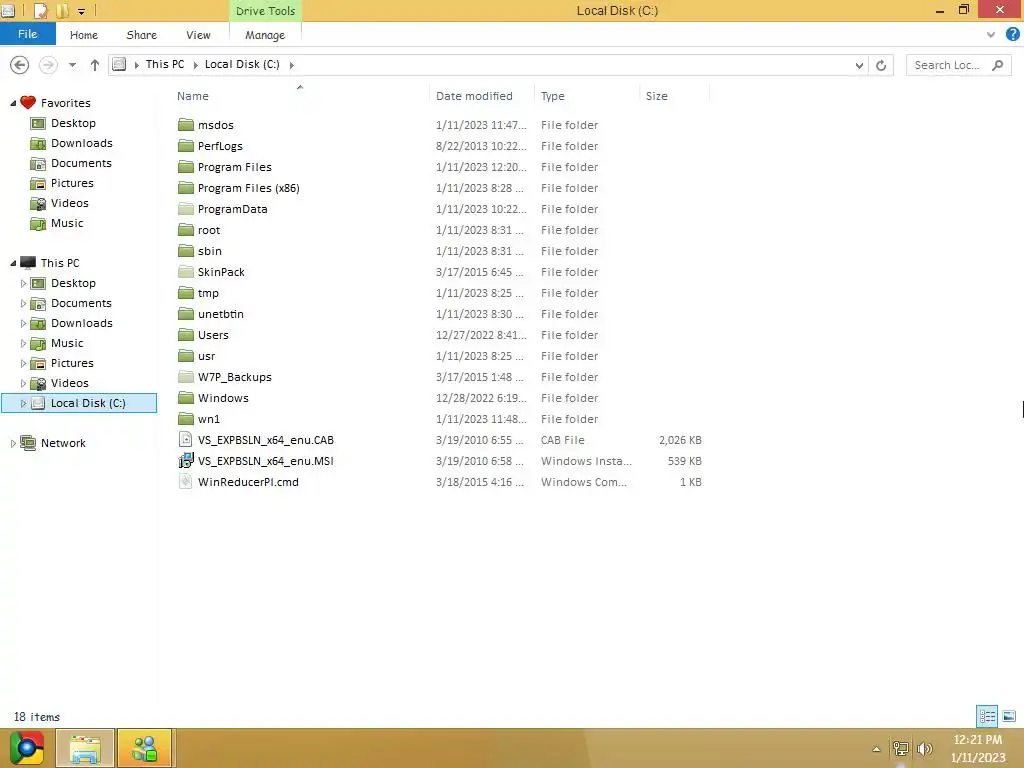1024x768 pixels.
Task: Click the New folder quick access icon
Action: (x=62, y=10)
